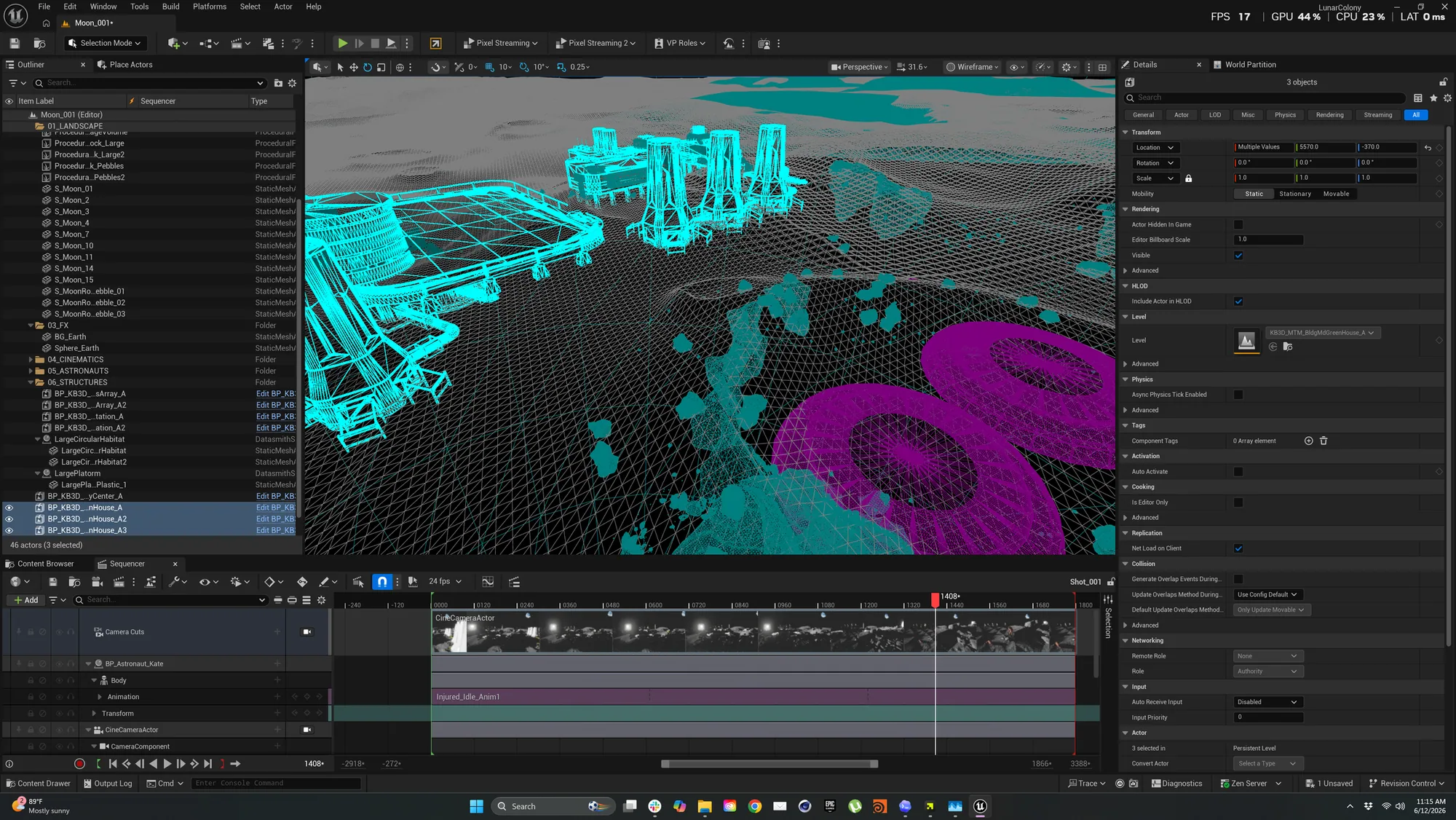This screenshot has height=820, width=1456.
Task: Open the Build menu
Action: coord(170,7)
